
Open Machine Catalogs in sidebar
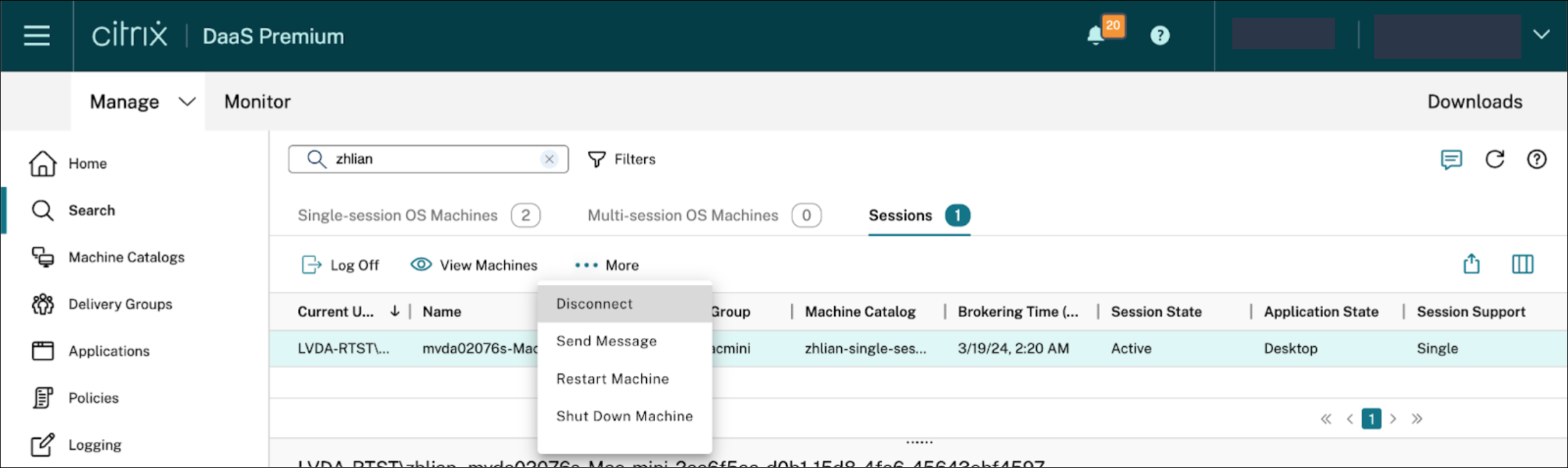[x=126, y=257]
